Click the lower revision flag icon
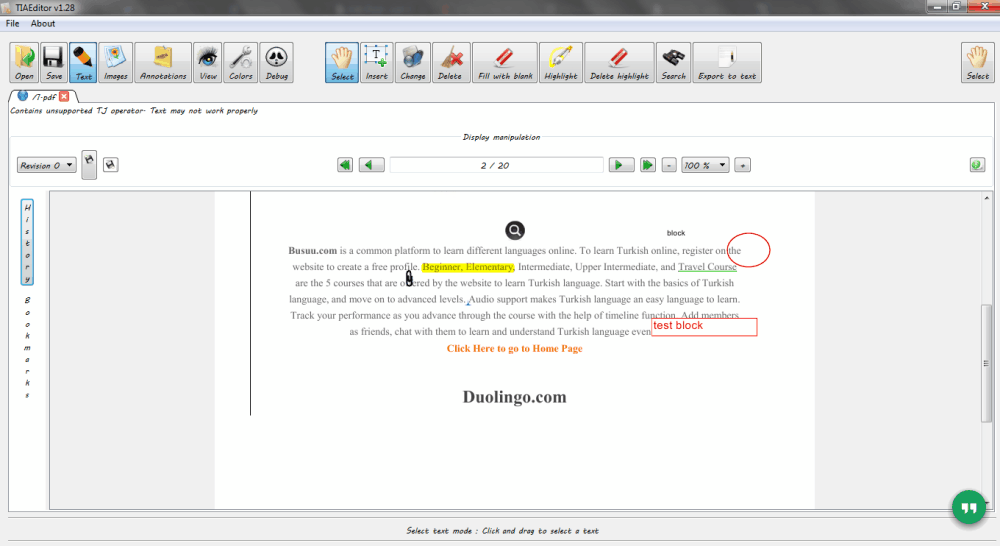The image size is (1000, 546). click(110, 165)
